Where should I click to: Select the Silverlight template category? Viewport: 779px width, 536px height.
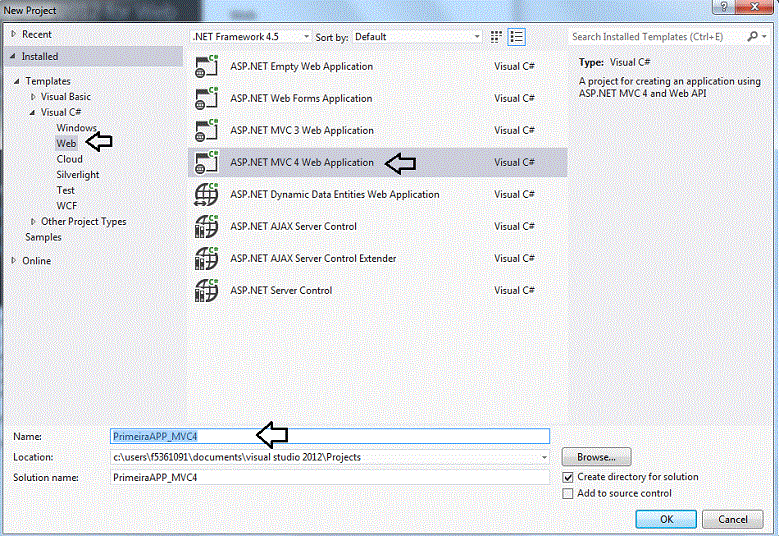(78, 175)
